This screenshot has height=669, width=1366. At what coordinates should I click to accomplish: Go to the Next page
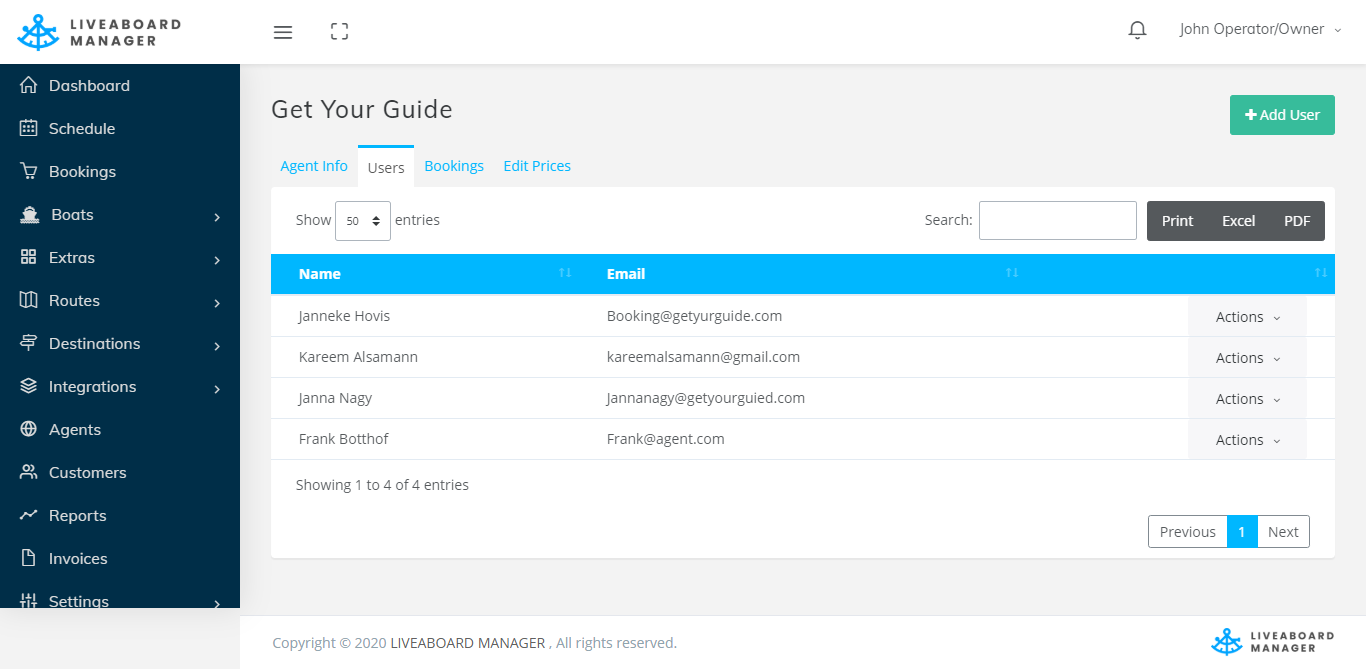pos(1283,532)
